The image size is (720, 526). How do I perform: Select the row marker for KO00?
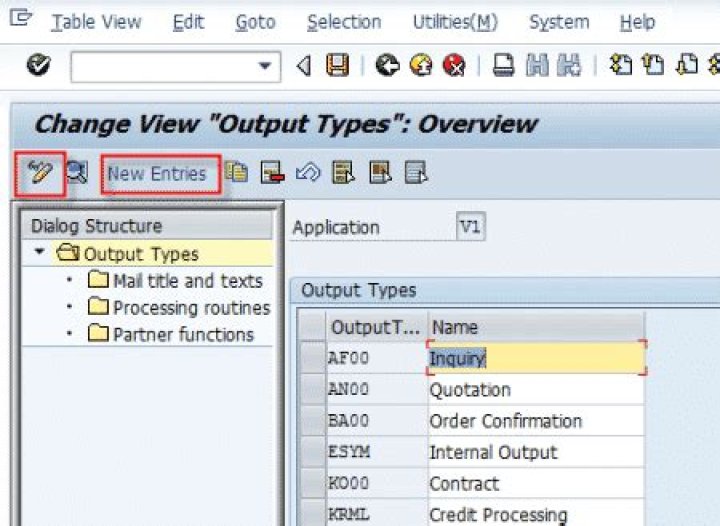[x=313, y=483]
